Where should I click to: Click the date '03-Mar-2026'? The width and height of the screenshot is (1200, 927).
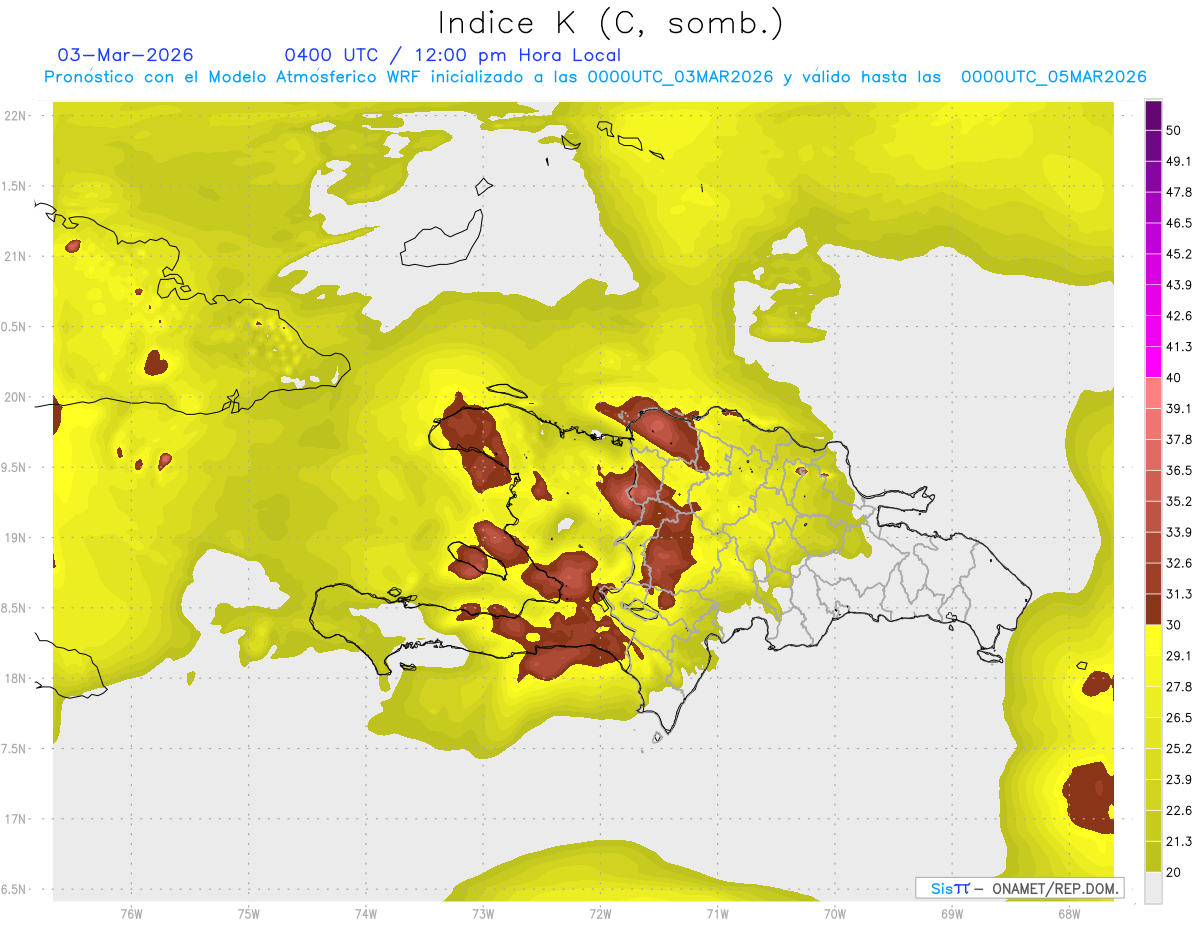[125, 55]
